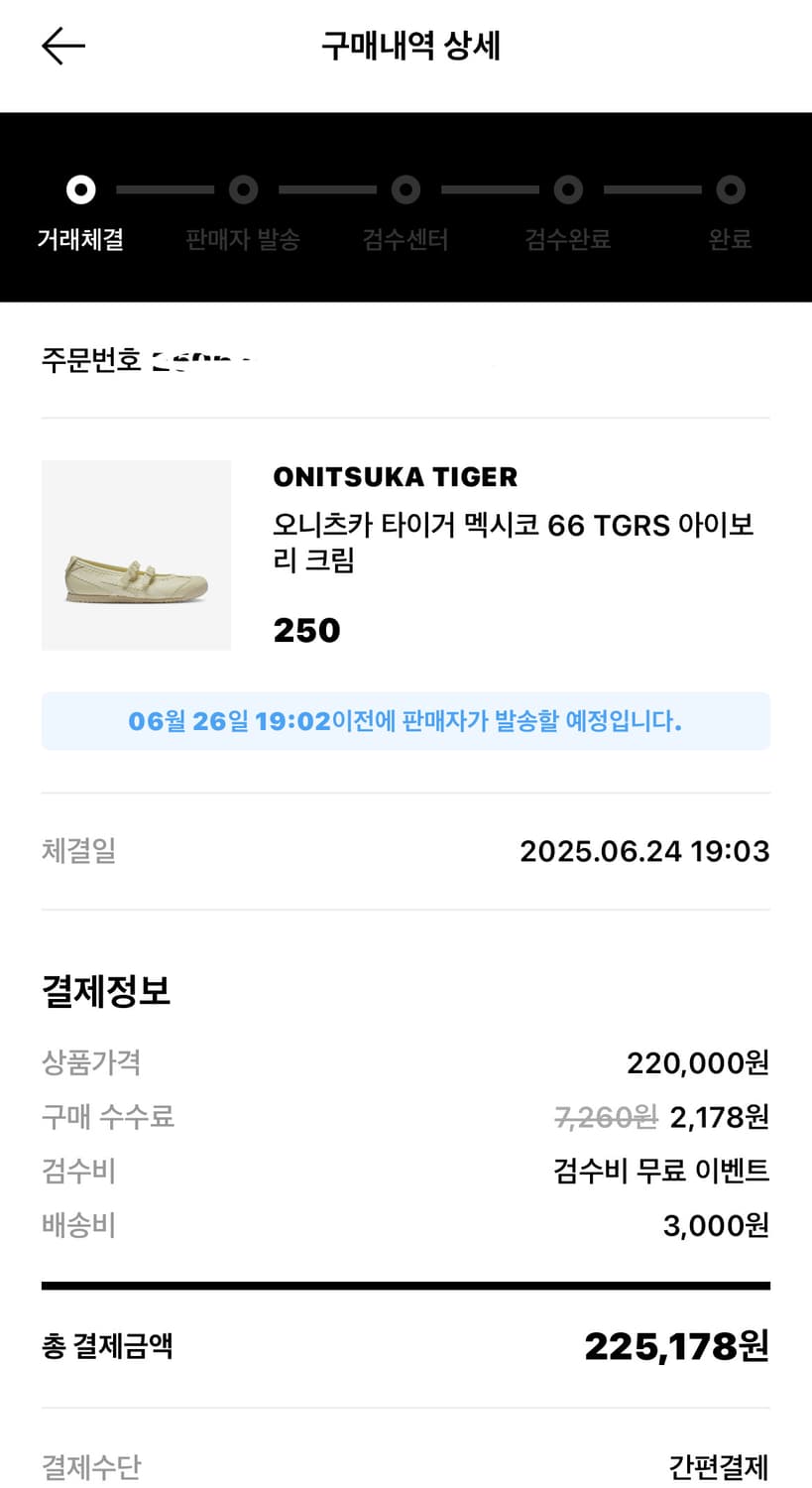
Task: Click the final 완료 step circle
Action: pos(731,189)
